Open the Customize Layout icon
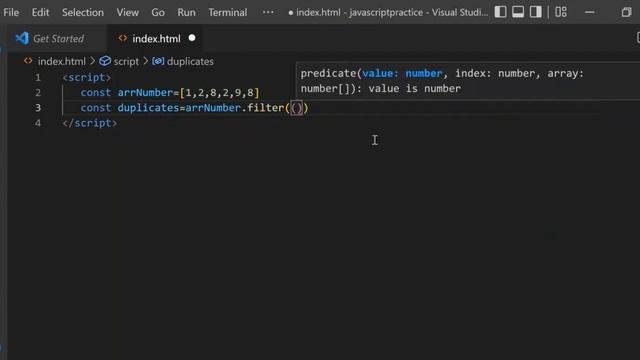This screenshot has height=360, width=640. pyautogui.click(x=561, y=12)
